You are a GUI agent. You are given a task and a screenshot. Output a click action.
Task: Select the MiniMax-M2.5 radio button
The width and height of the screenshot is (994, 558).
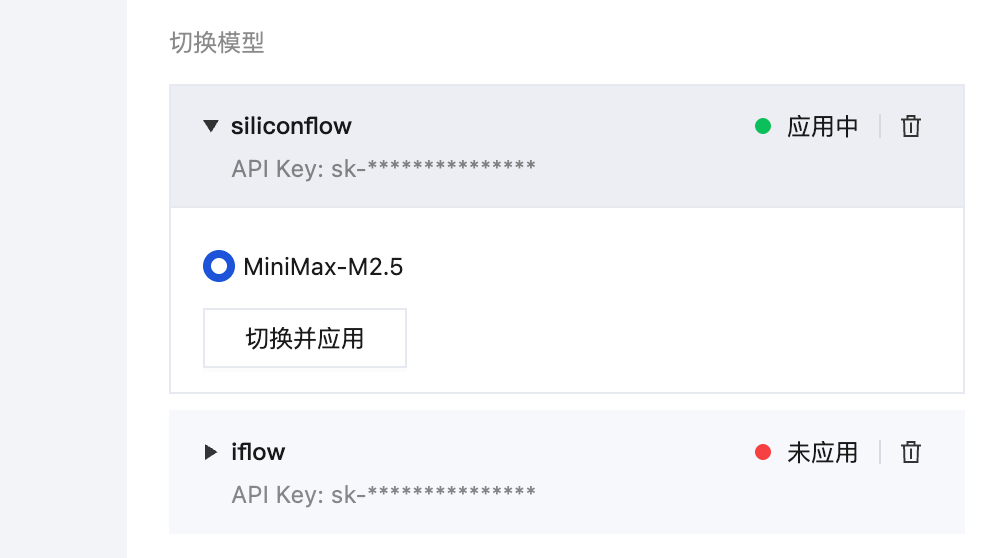219,266
